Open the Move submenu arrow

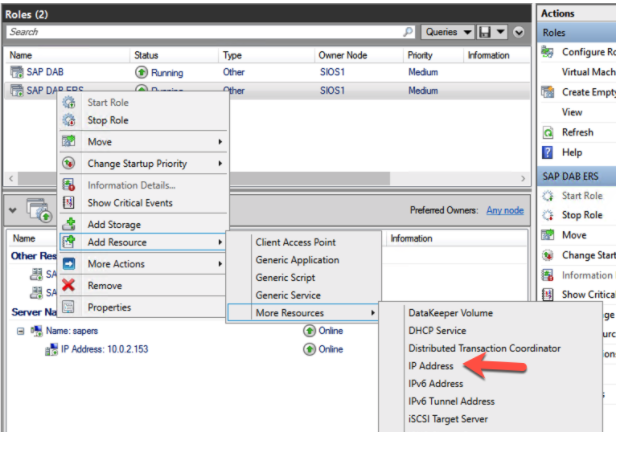[220, 142]
